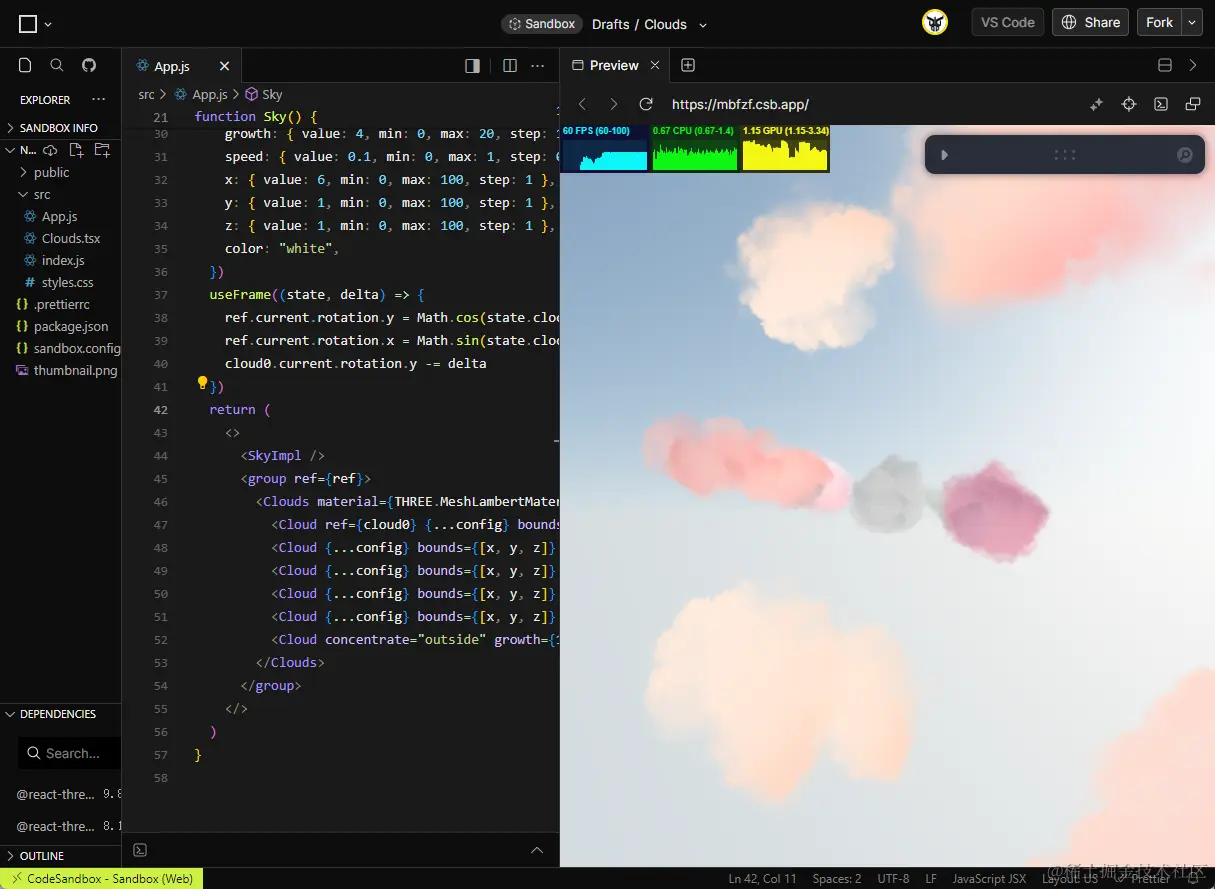Click the New Folder icon
The height and width of the screenshot is (889, 1215).
pos(102,150)
